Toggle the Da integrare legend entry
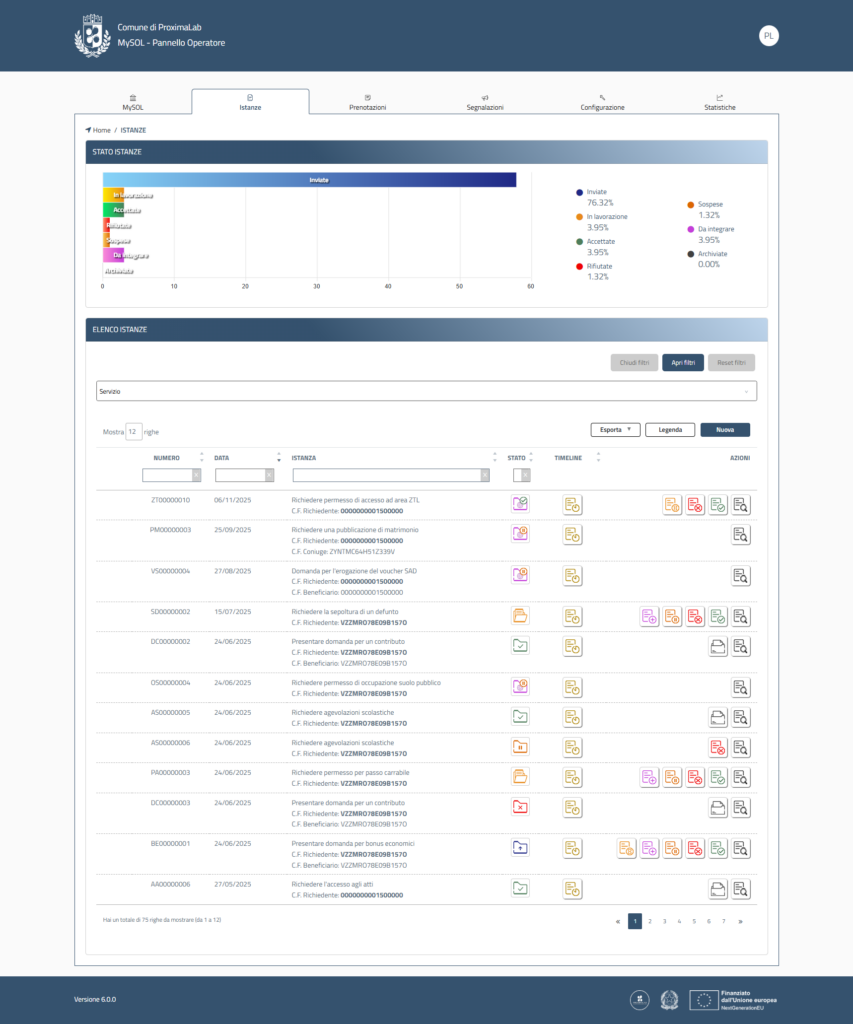 tap(715, 229)
